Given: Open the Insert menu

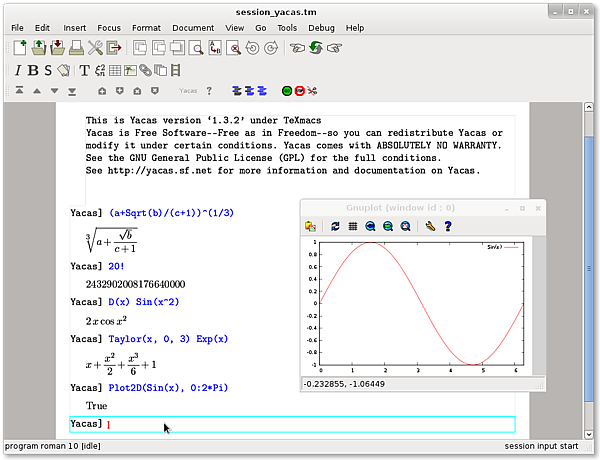Looking at the screenshot, I should click(74, 28).
